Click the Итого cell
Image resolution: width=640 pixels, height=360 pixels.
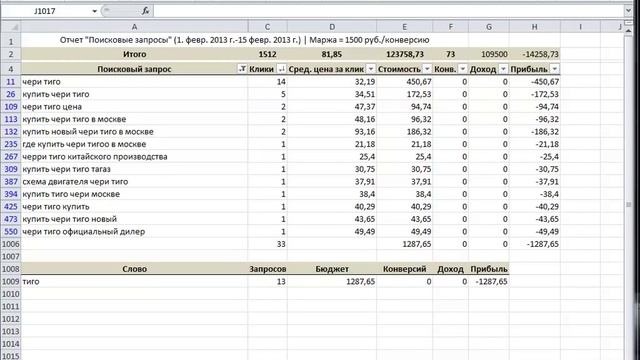[134, 54]
